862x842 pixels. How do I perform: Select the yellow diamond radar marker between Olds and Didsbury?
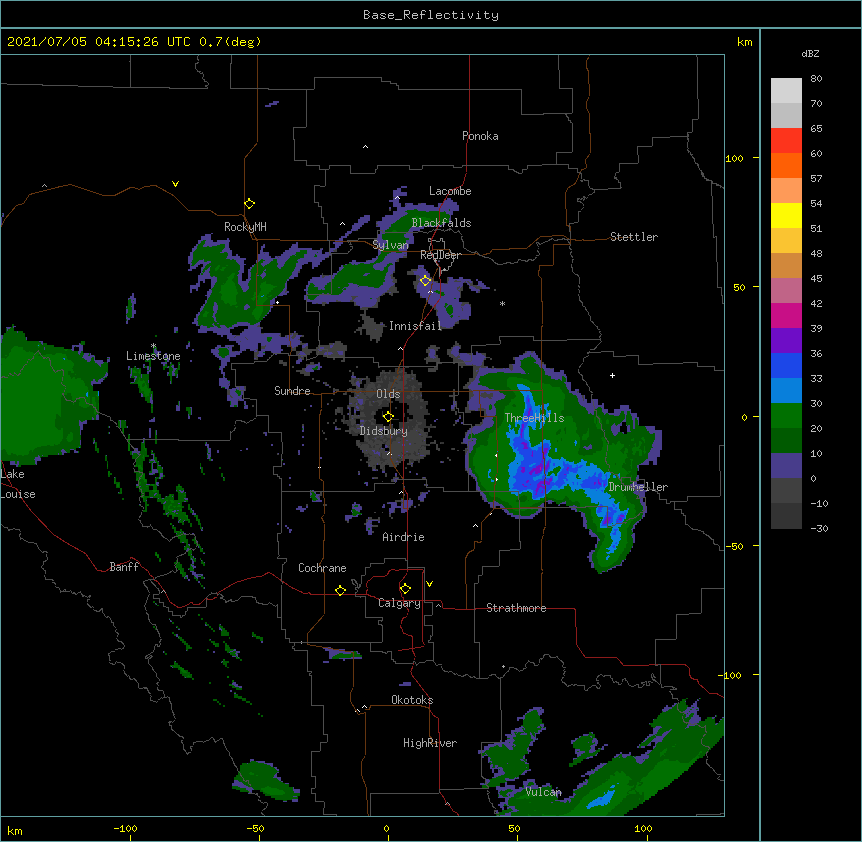tap(388, 417)
